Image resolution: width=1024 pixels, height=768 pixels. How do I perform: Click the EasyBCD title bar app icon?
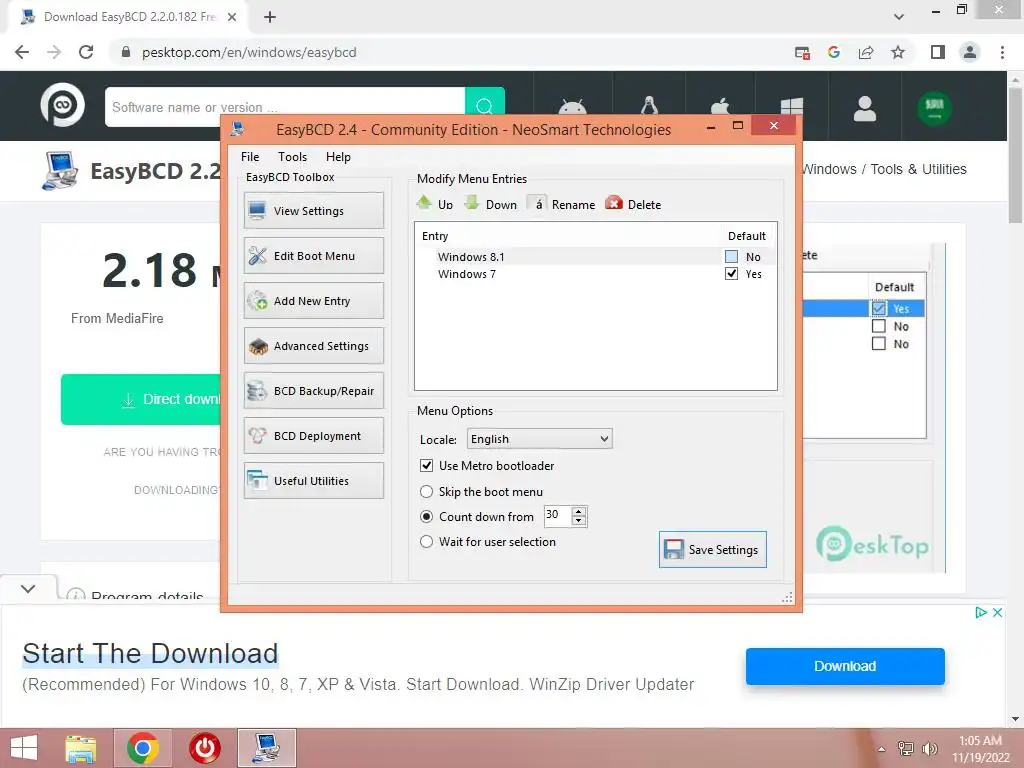(x=238, y=129)
